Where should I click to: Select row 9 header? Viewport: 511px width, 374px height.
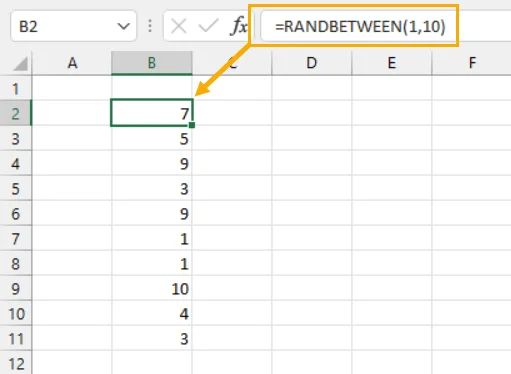[x=16, y=288]
